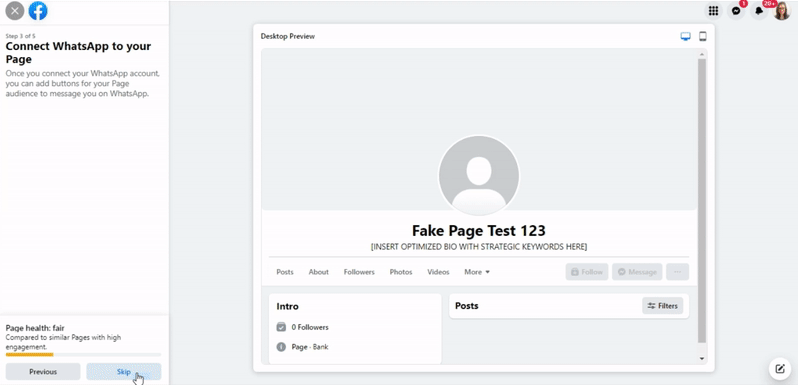Open the account profile picture menu
Viewport: 798px width, 385px height.
[782, 11]
